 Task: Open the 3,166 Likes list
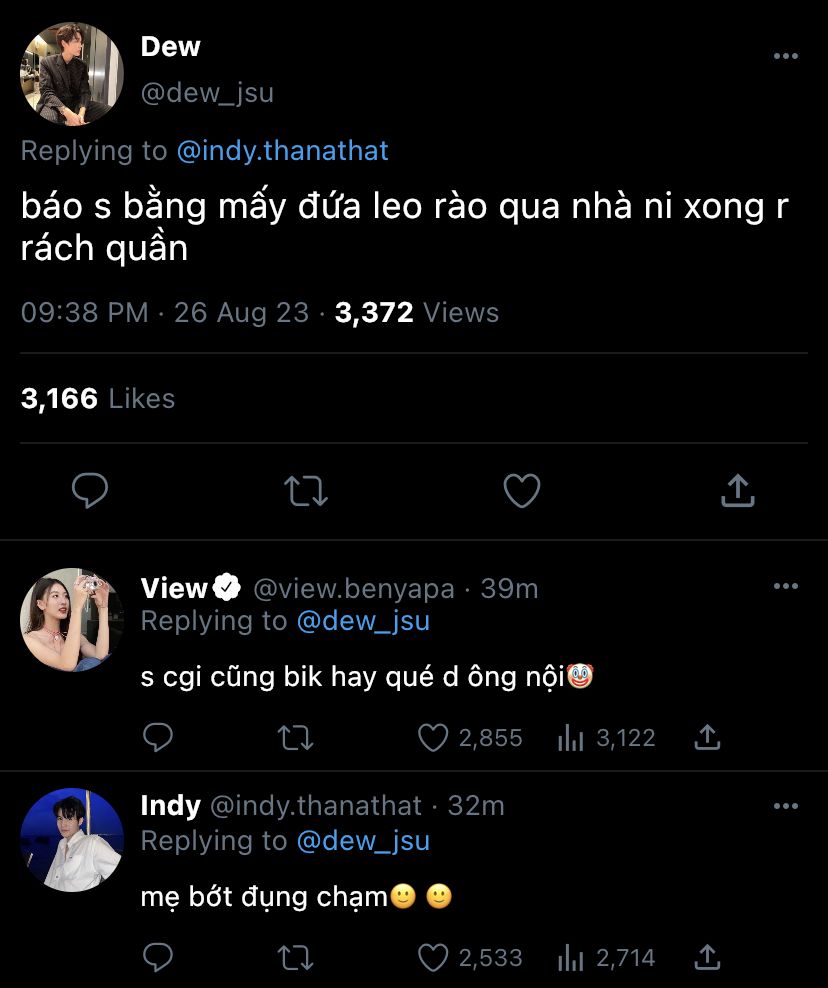click(97, 398)
